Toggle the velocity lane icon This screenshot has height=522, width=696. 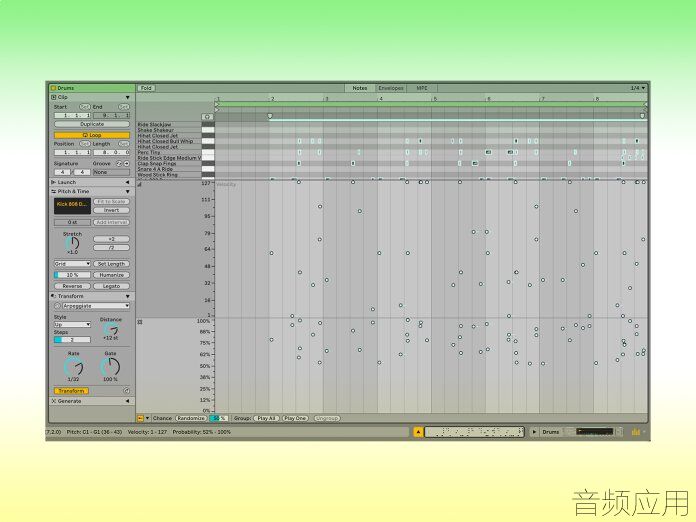(139, 184)
